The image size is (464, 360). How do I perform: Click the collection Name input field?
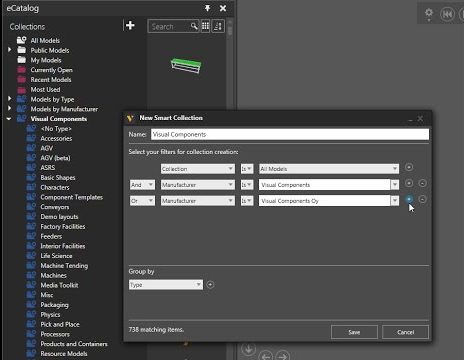click(x=290, y=134)
